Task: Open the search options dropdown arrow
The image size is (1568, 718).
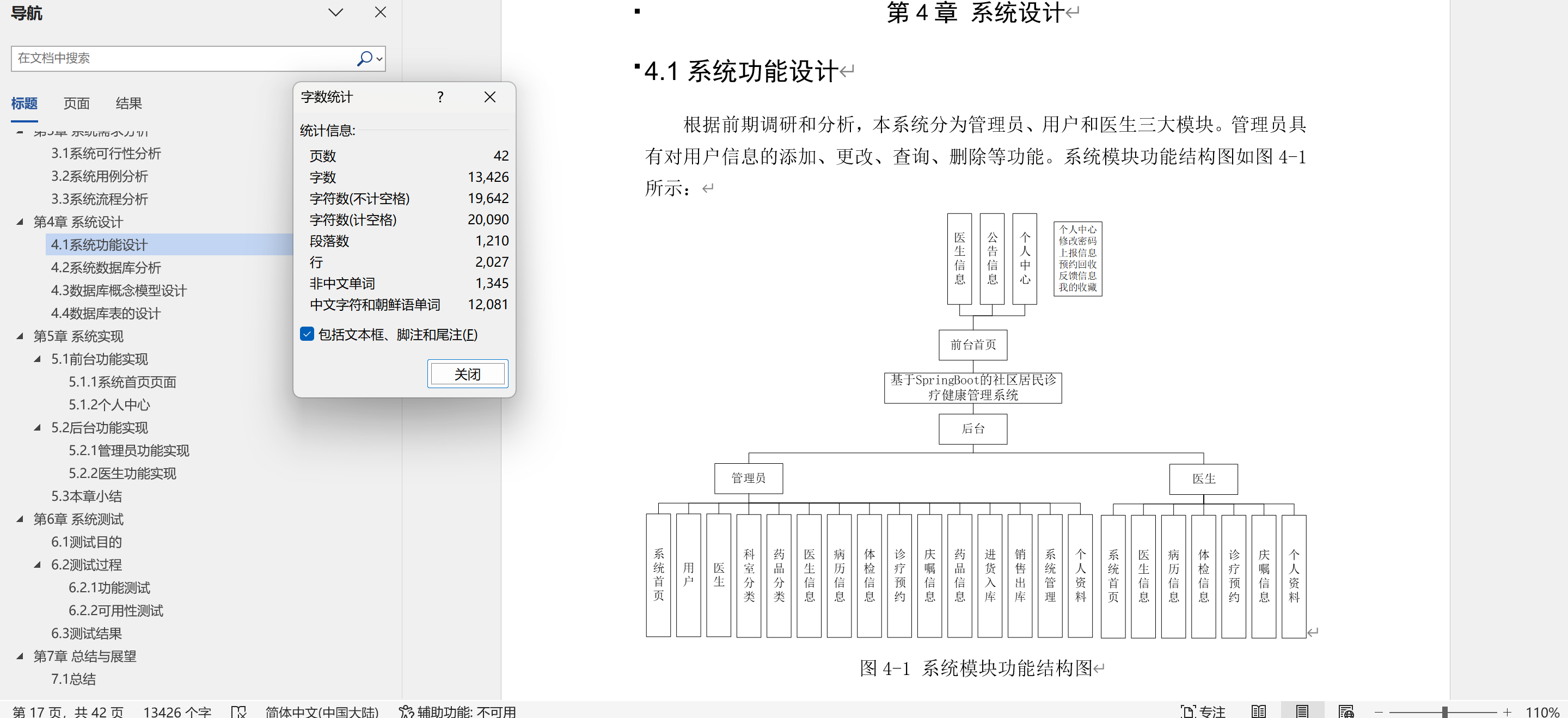Action: point(379,59)
